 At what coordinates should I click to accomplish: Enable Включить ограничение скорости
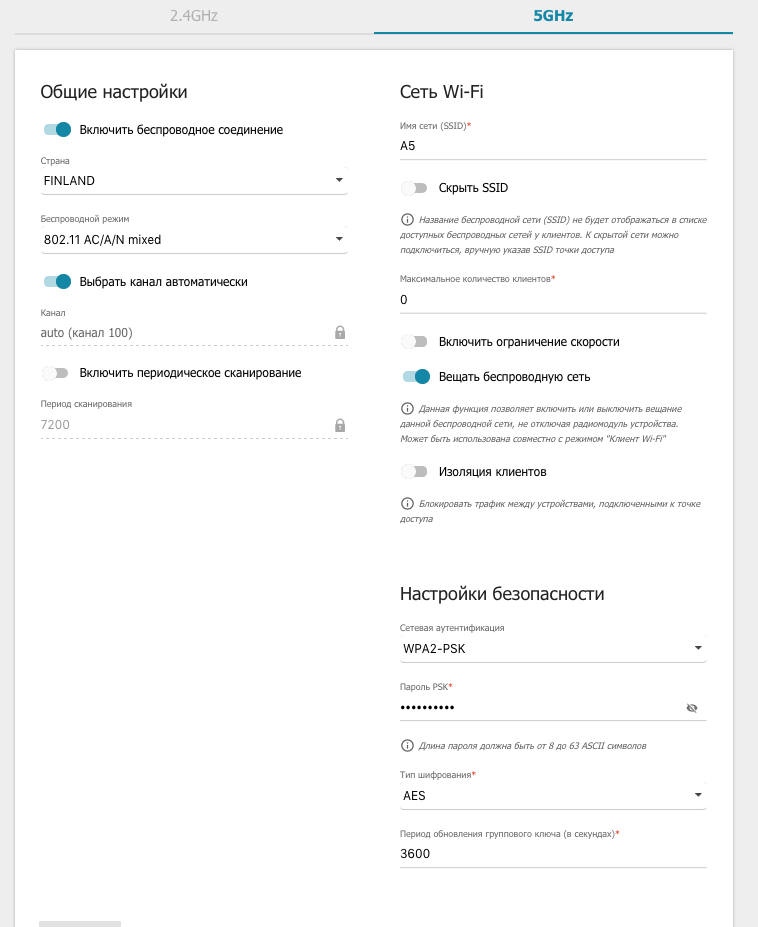[414, 342]
